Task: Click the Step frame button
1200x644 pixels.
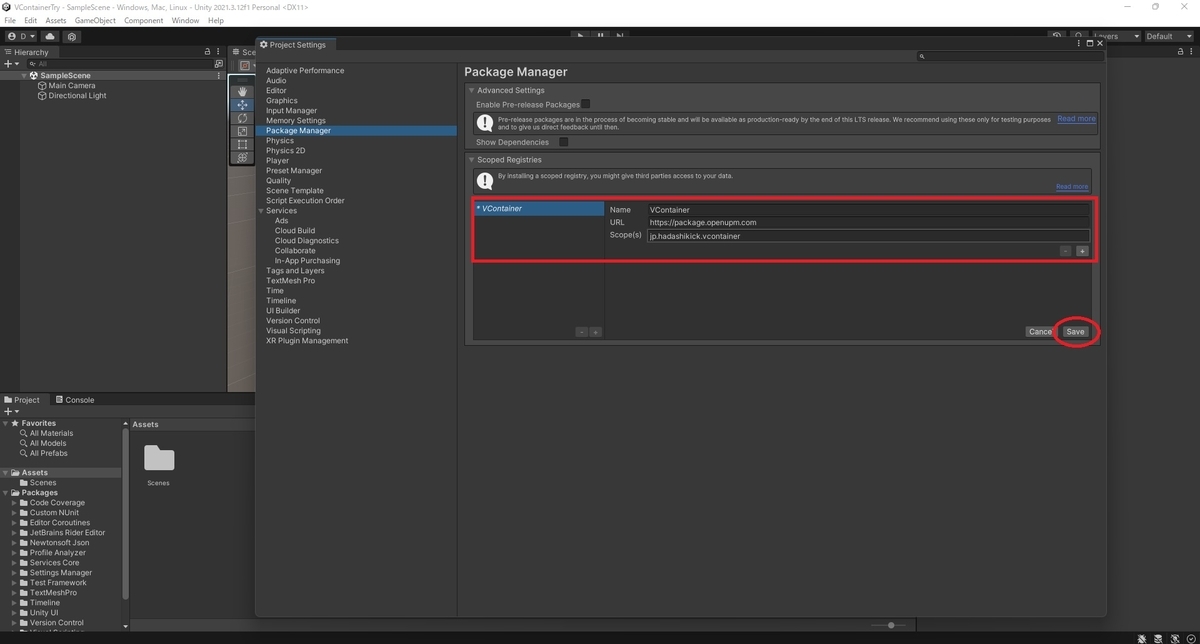Action: [x=619, y=35]
